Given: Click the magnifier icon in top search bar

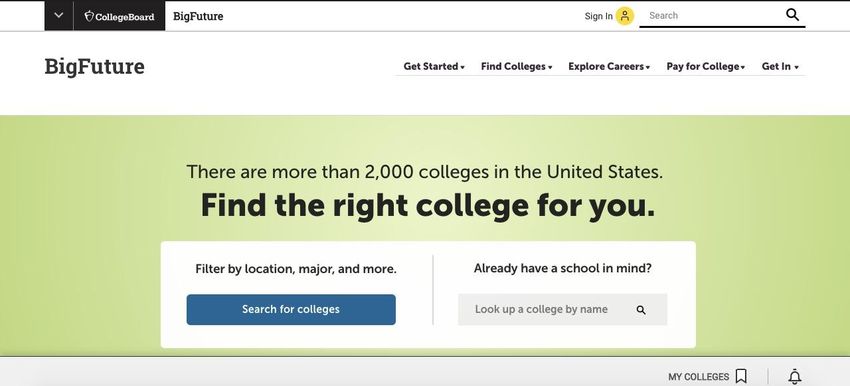Looking at the screenshot, I should click(x=792, y=15).
